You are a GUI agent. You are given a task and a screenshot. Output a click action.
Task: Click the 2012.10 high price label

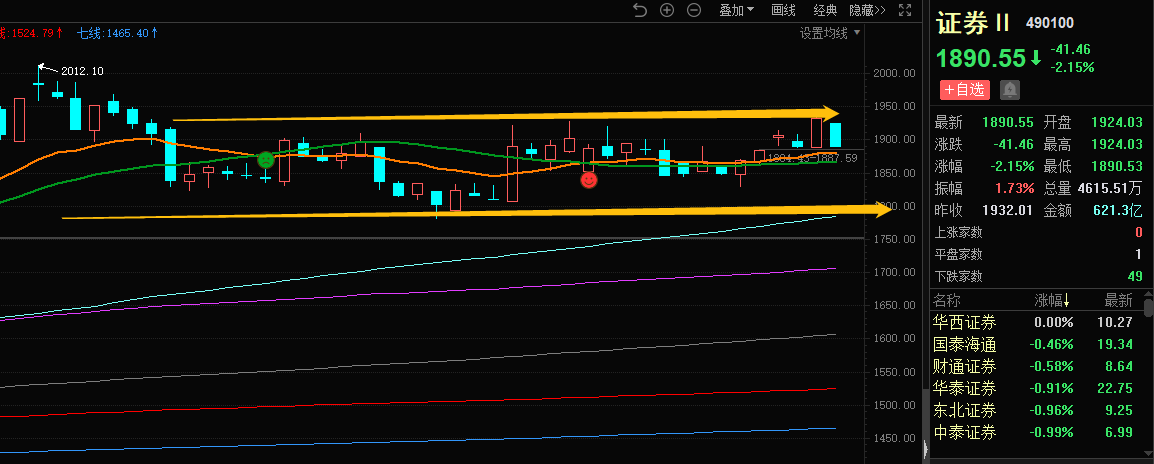(x=82, y=71)
